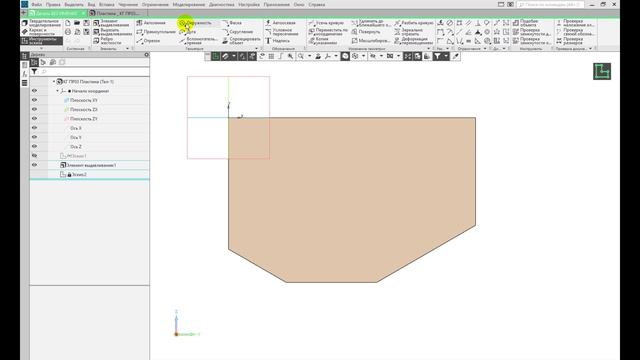The height and width of the screenshot is (360, 640).
Task: Create a new document icon
Action: [68, 23]
